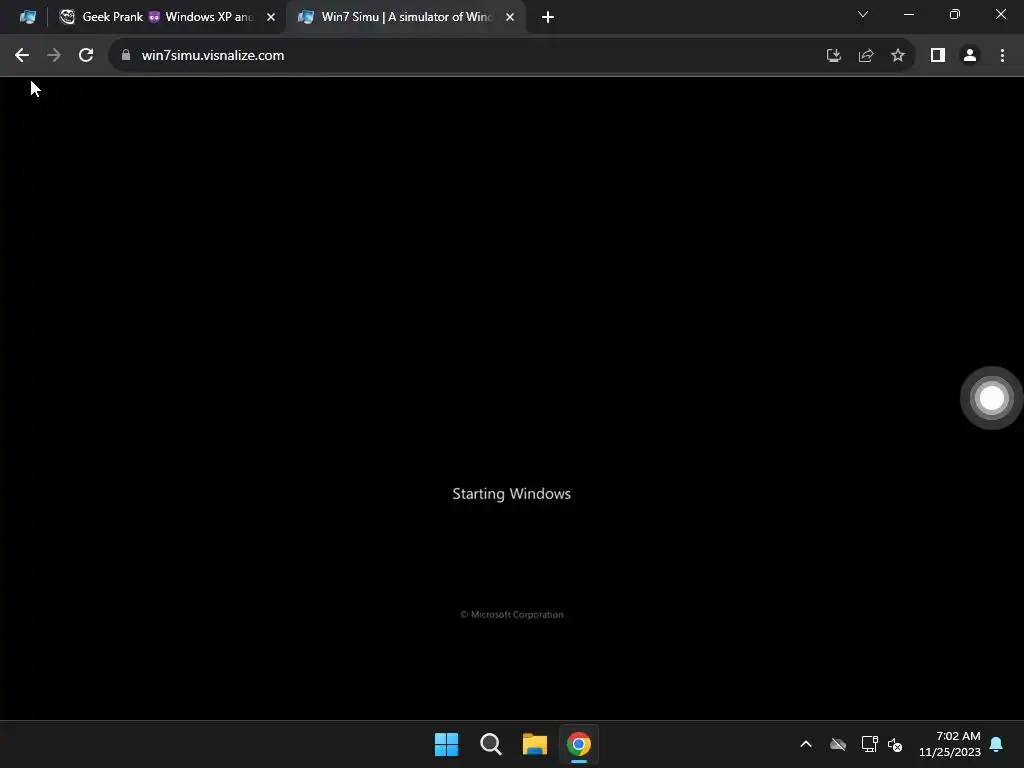Close the Win7 Simu tab
Screen dimensions: 1024x768
pyautogui.click(x=510, y=17)
